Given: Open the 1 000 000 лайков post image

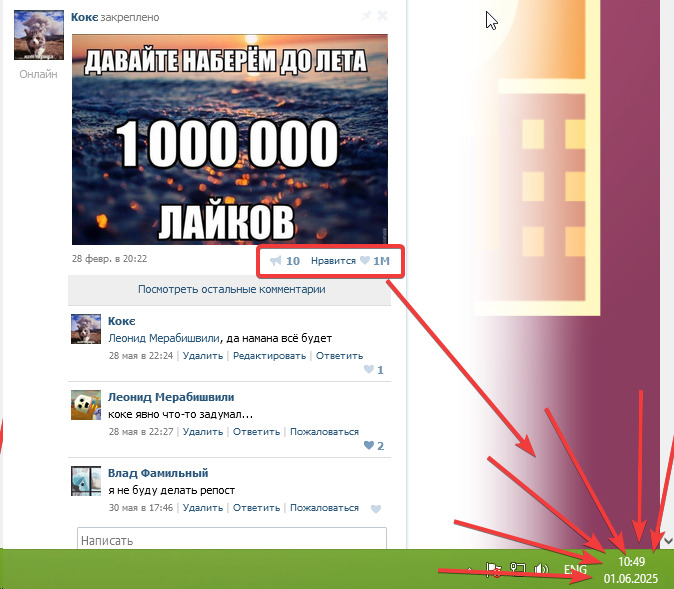Looking at the screenshot, I should point(230,139).
